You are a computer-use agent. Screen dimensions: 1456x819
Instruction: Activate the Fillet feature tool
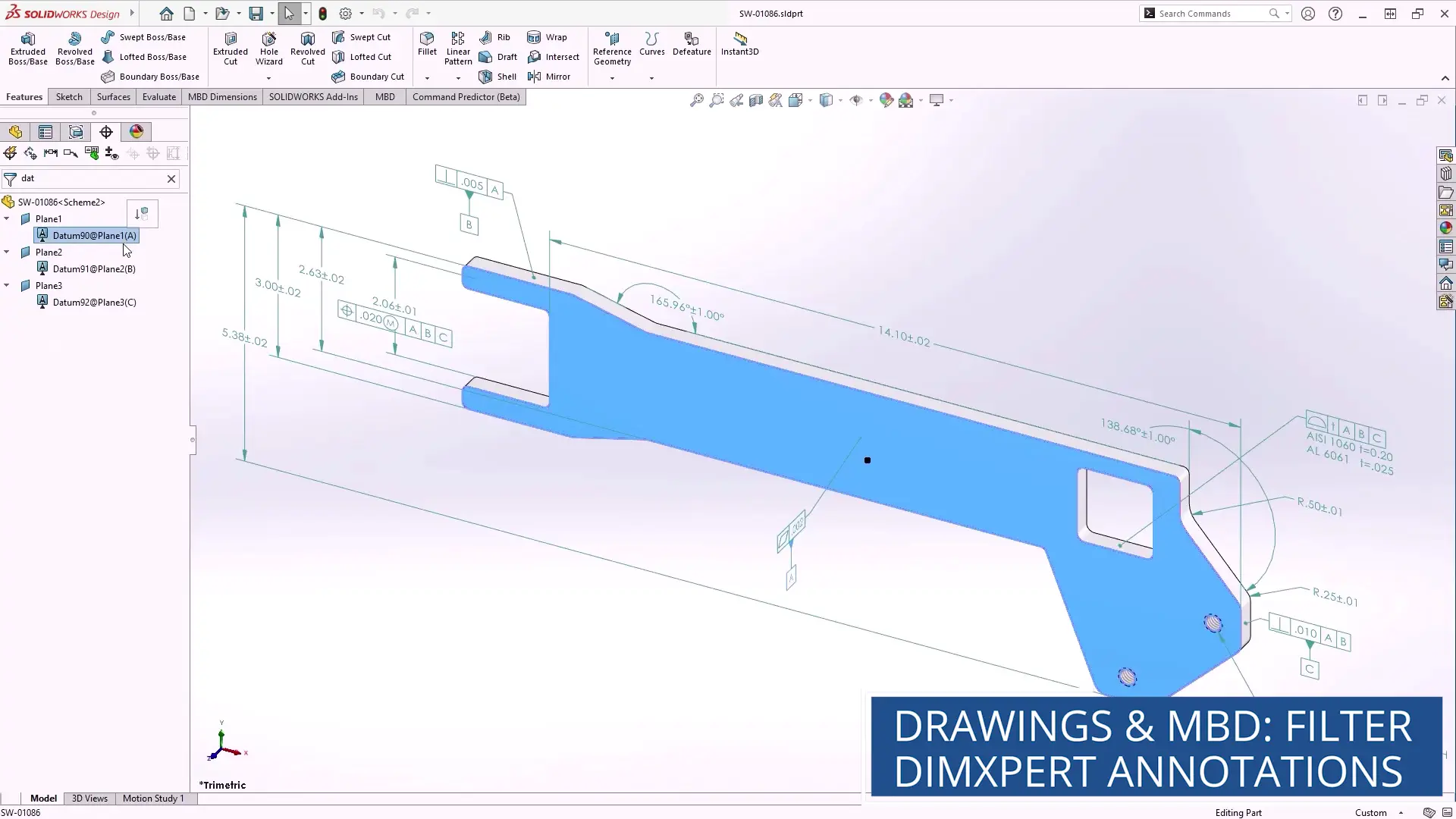(x=427, y=45)
